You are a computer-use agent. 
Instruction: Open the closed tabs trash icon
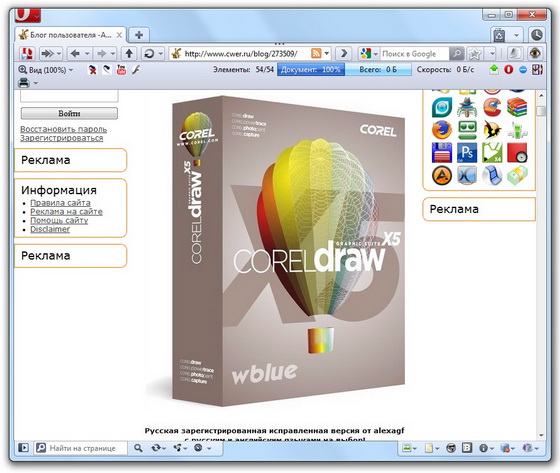[x=499, y=35]
